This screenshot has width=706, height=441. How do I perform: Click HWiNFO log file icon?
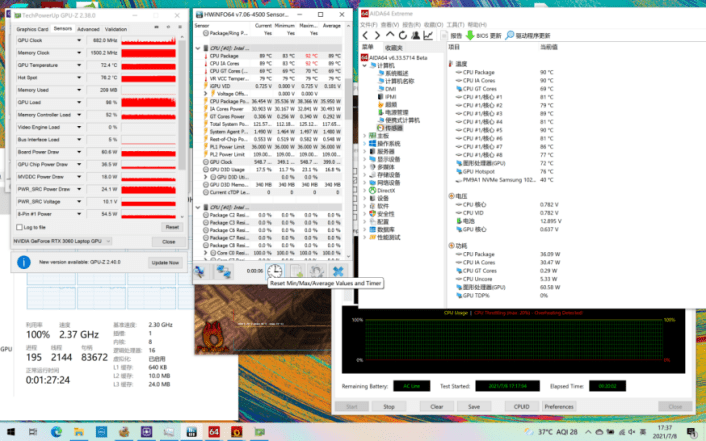[296, 271]
